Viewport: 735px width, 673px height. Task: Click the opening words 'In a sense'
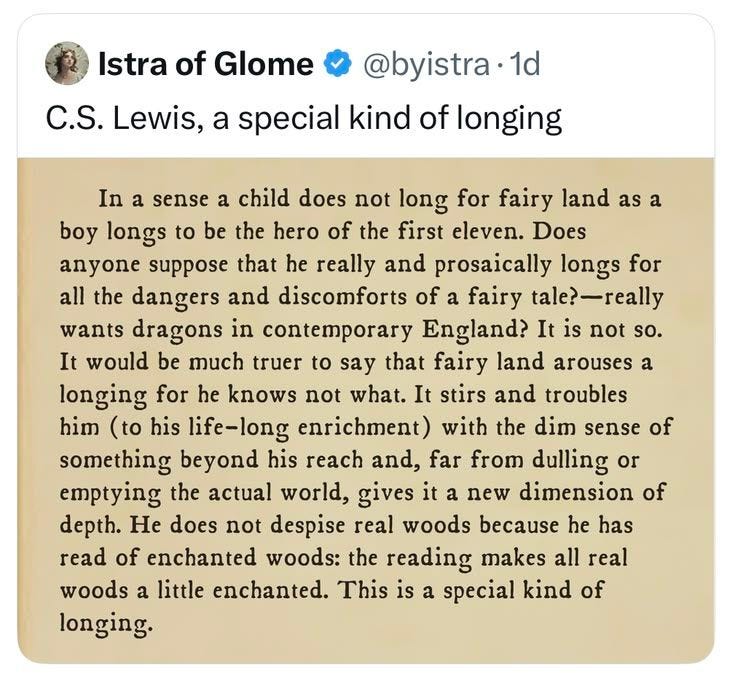pyautogui.click(x=153, y=199)
